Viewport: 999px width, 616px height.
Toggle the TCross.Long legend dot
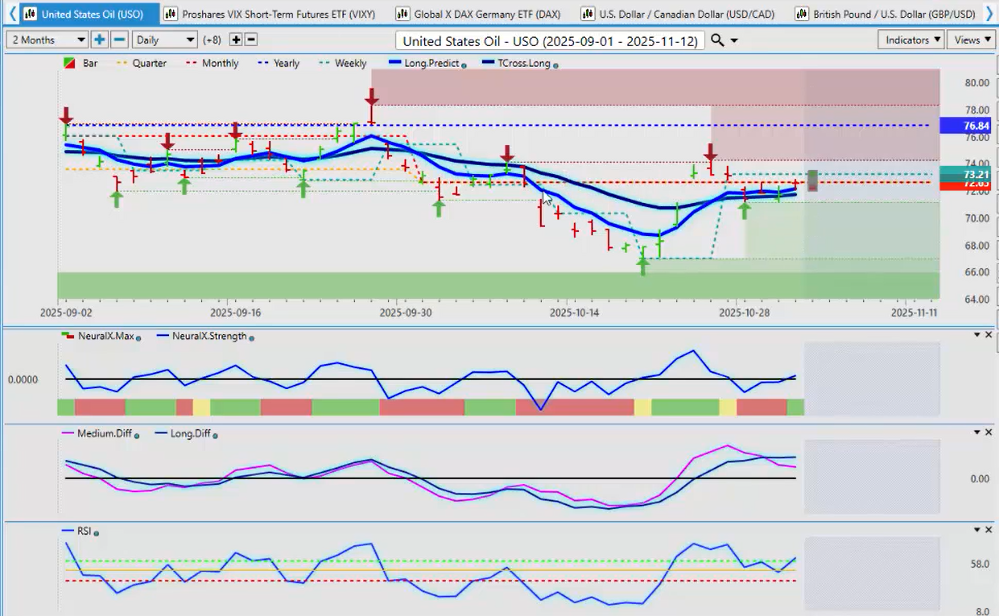pyautogui.click(x=555, y=64)
